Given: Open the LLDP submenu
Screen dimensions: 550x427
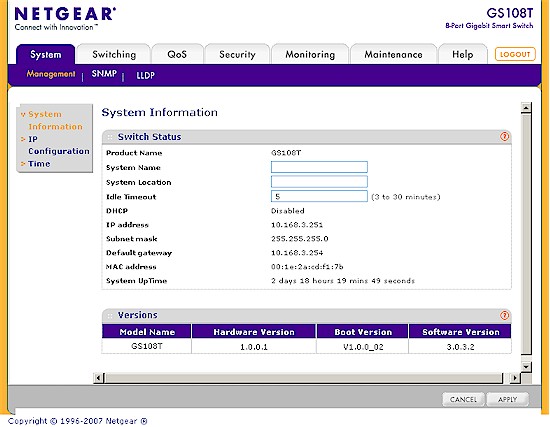Looking at the screenshot, I should point(145,75).
